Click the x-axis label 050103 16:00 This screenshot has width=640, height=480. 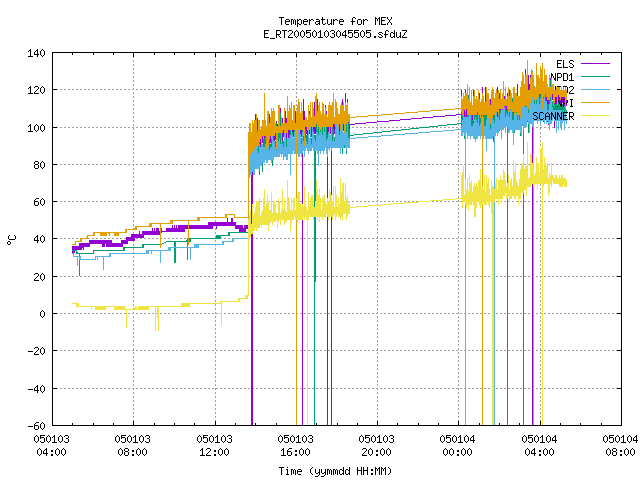click(x=295, y=446)
